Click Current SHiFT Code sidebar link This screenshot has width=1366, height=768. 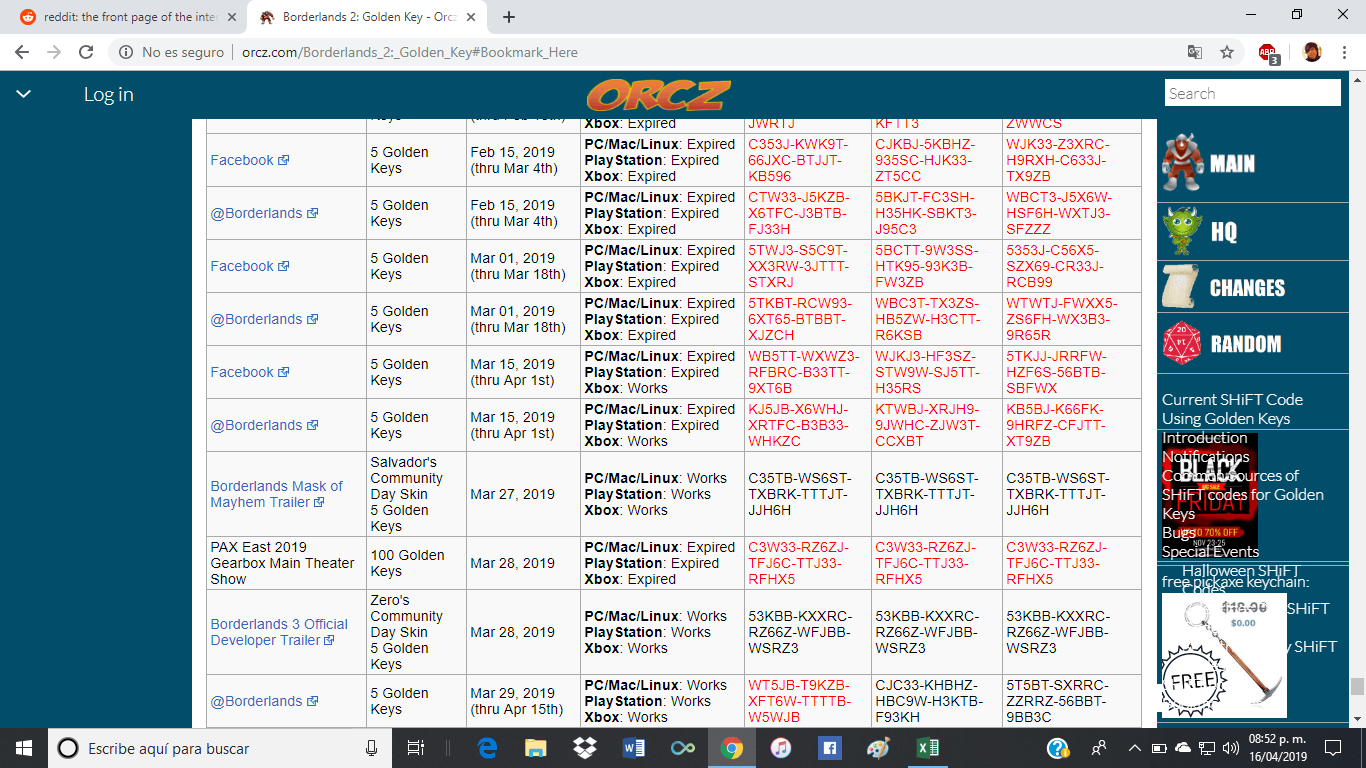tap(1232, 399)
